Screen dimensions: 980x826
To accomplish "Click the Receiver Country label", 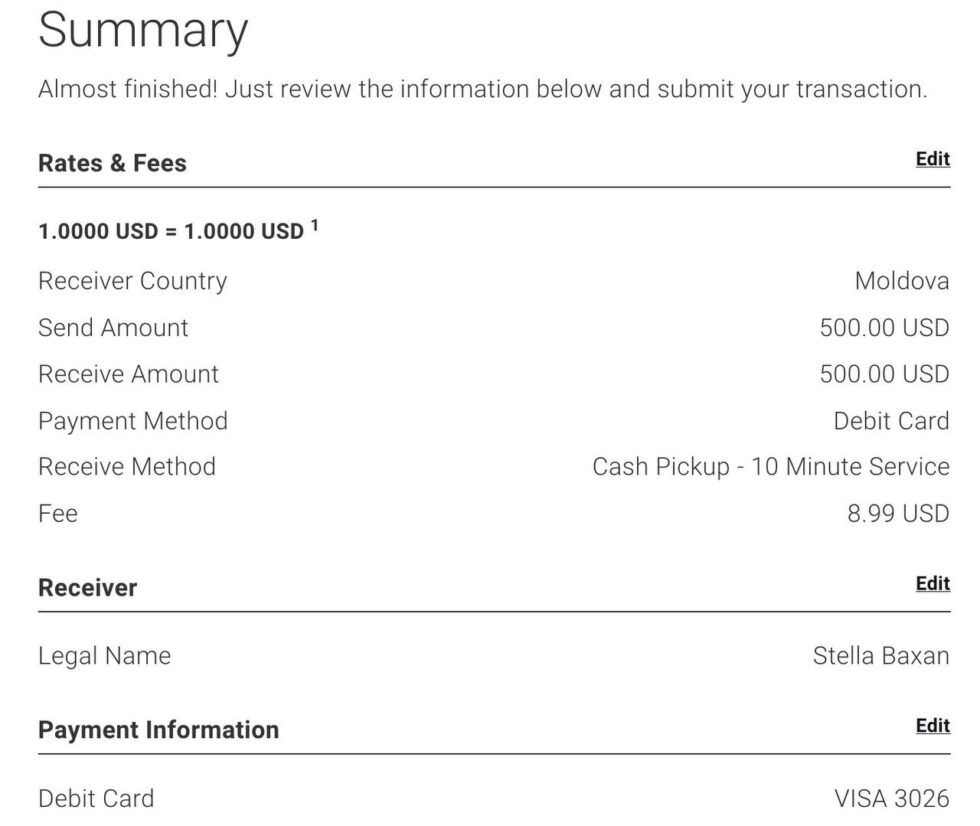I will pyautogui.click(x=132, y=281).
